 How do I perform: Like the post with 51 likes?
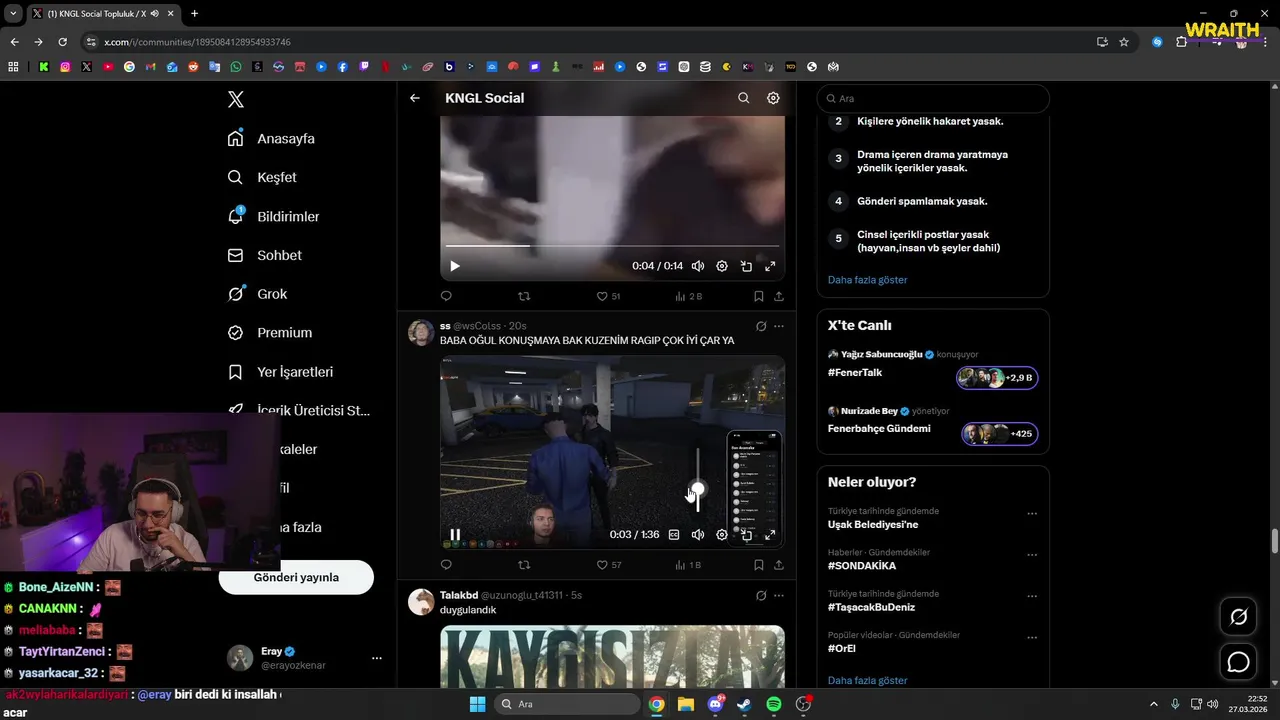click(x=602, y=296)
